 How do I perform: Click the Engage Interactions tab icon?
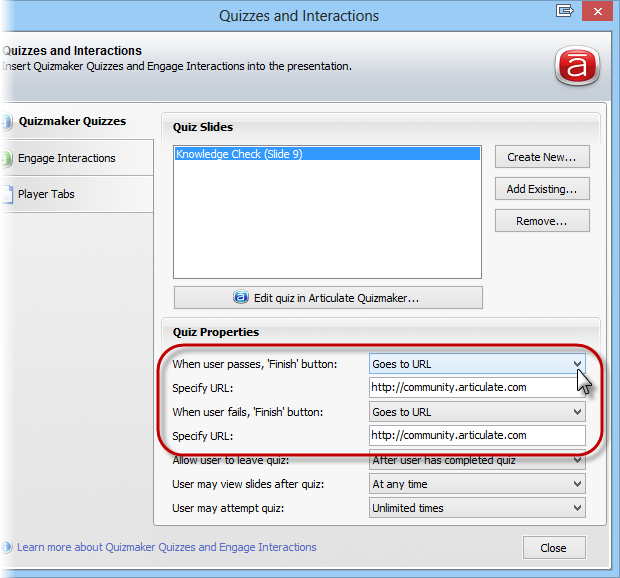[x=6, y=158]
